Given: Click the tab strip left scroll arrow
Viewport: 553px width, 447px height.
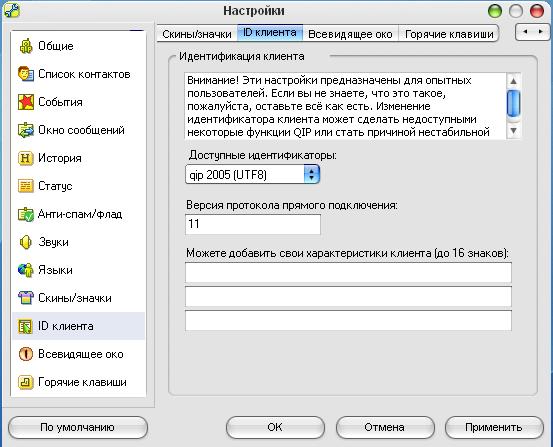Looking at the screenshot, I should click(525, 32).
